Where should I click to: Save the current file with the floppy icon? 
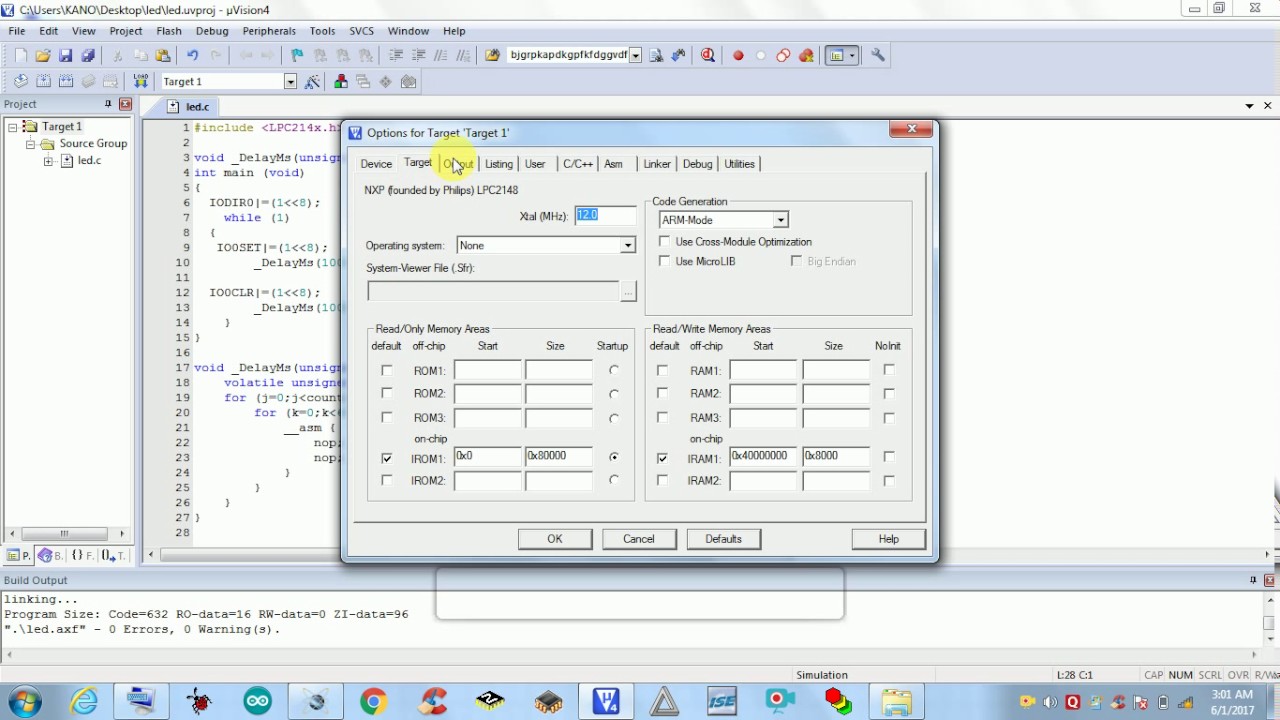tap(65, 56)
